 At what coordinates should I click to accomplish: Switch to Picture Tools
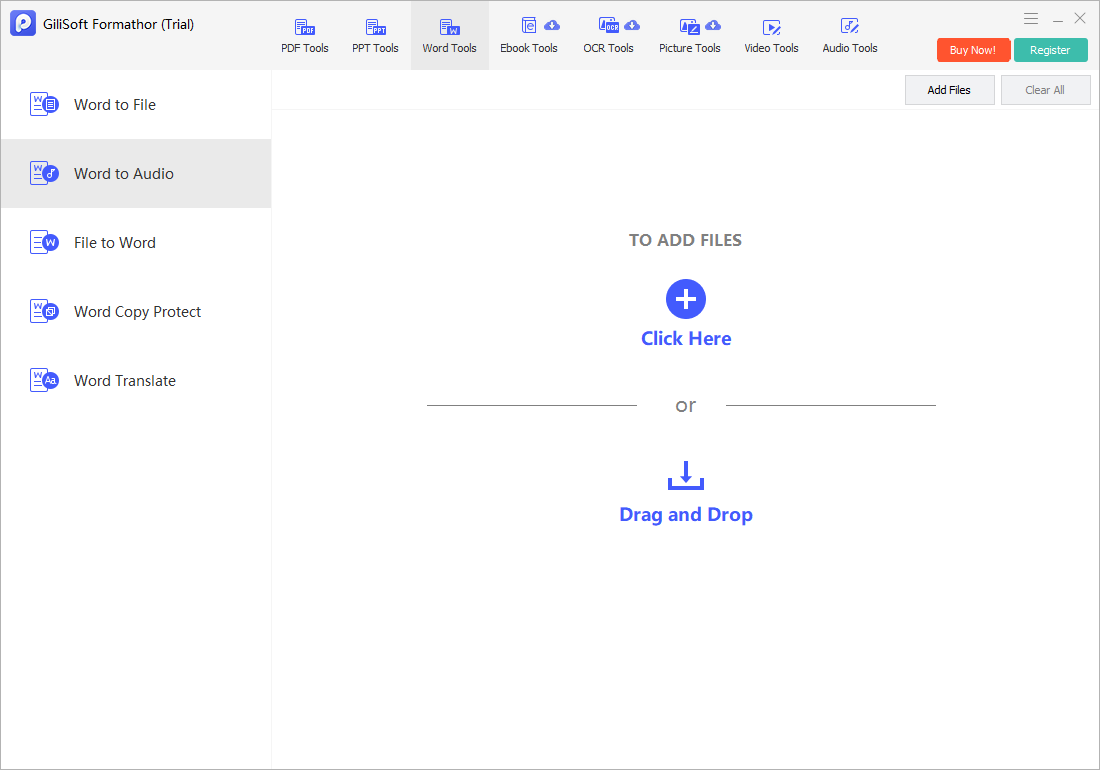[x=690, y=36]
